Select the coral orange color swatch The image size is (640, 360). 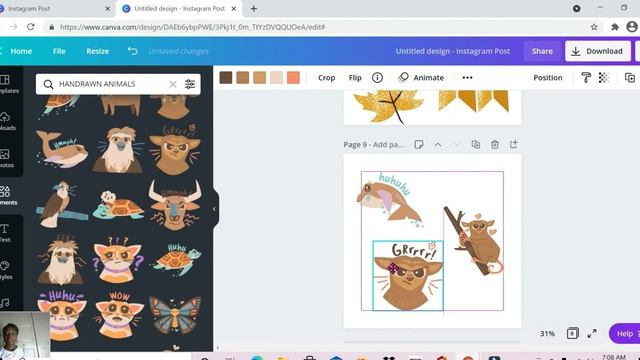293,78
